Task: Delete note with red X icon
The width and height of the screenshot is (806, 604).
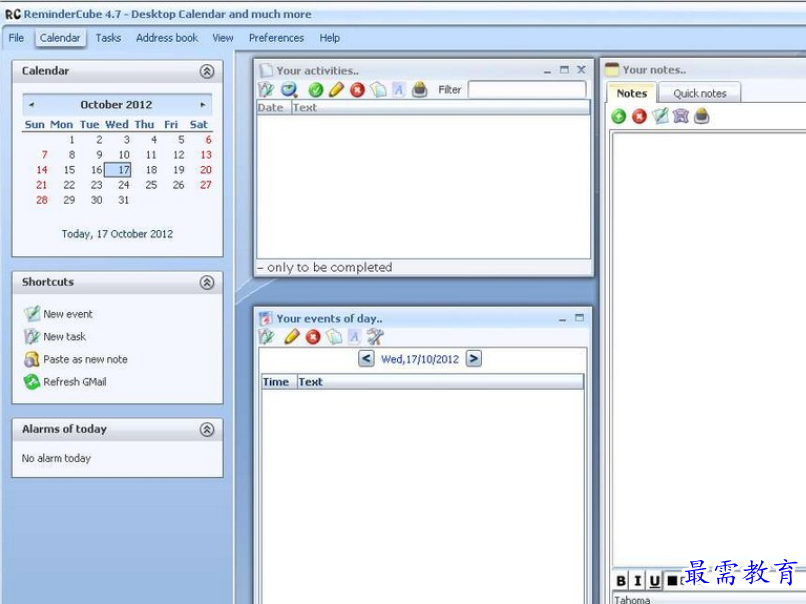Action: [639, 116]
